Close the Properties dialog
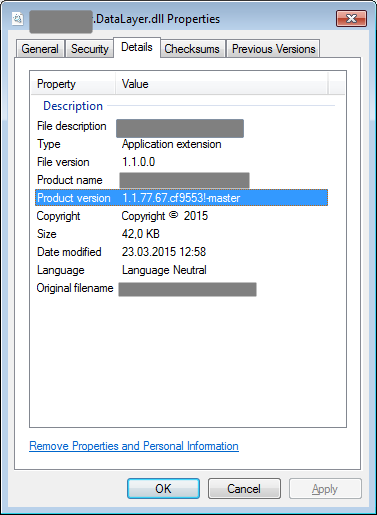This screenshot has height=515, width=377. click(351, 18)
